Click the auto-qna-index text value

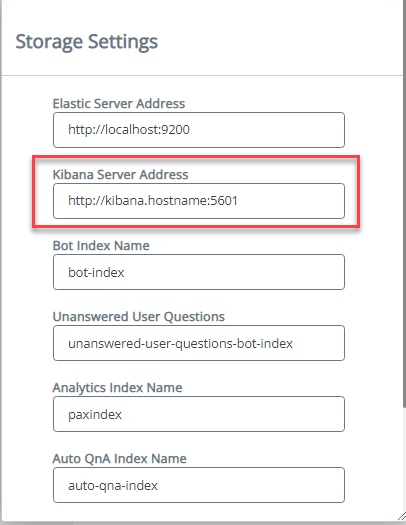(113, 486)
